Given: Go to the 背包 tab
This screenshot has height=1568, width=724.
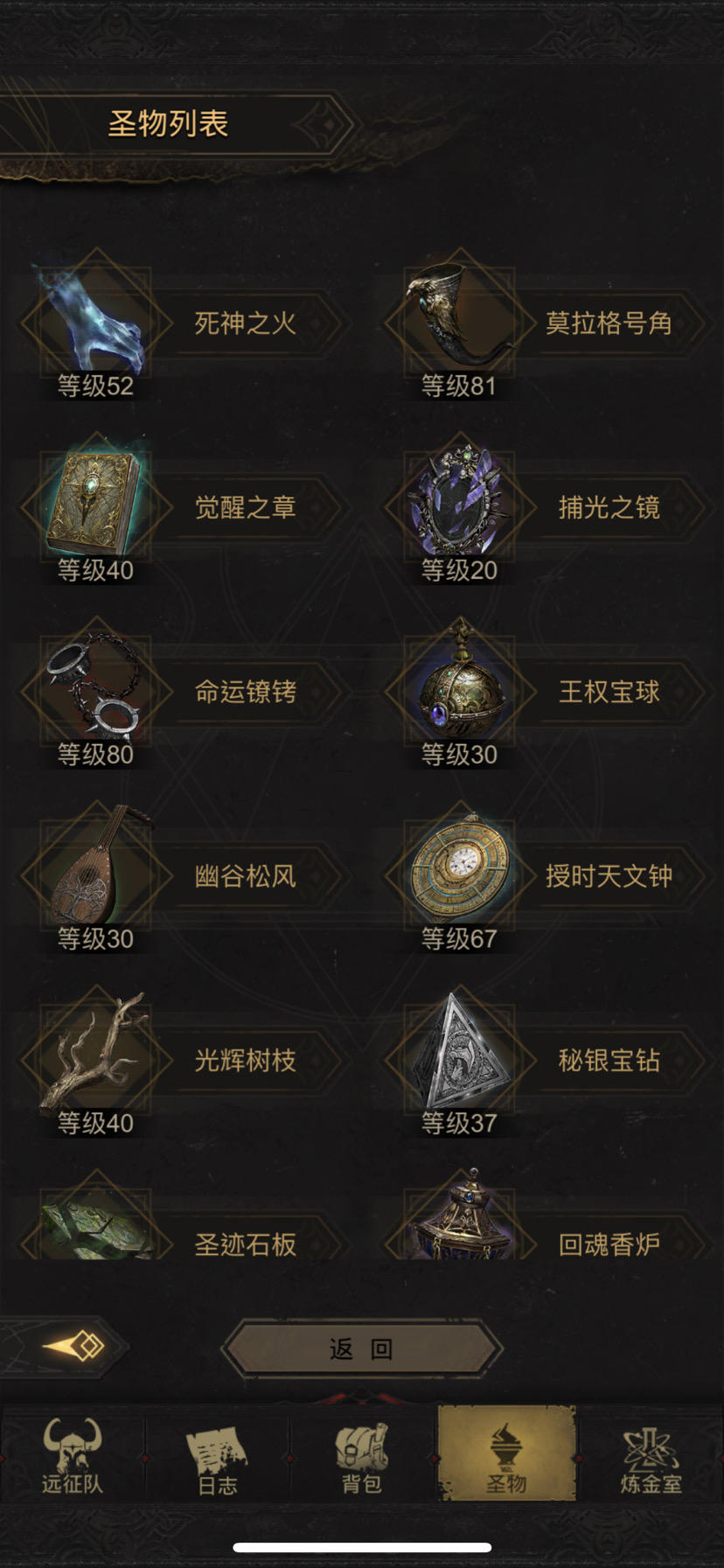Looking at the screenshot, I should (361, 1455).
